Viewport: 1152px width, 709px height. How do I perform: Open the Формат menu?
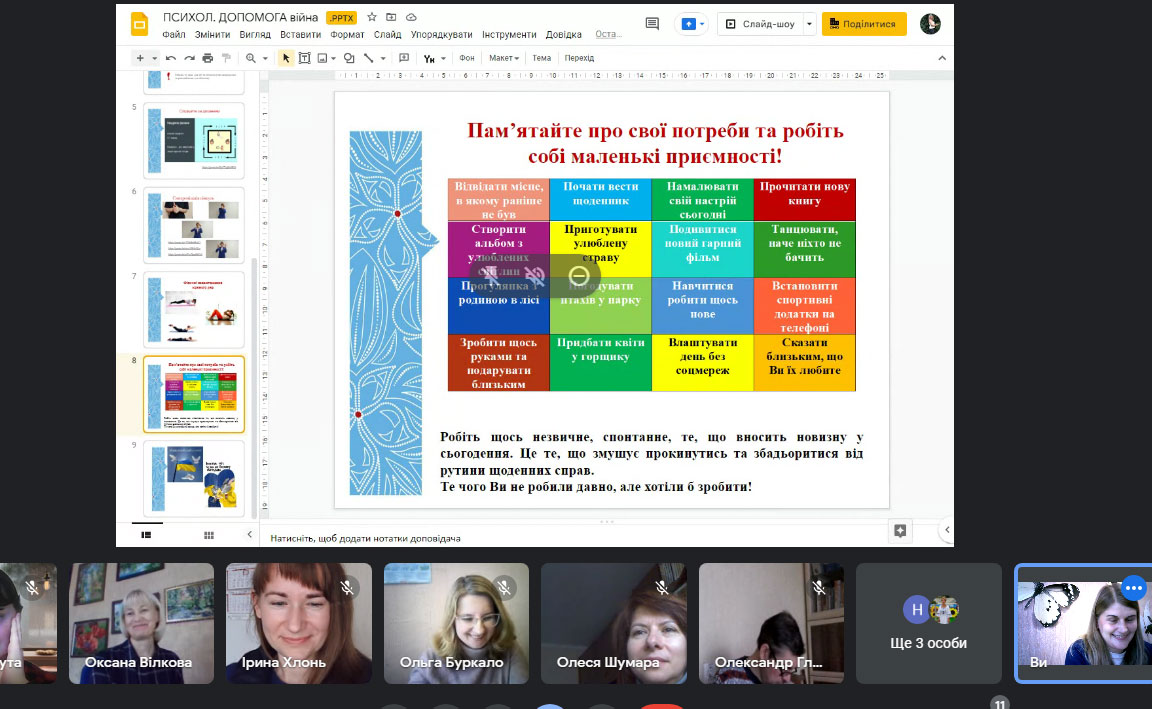tap(348, 35)
